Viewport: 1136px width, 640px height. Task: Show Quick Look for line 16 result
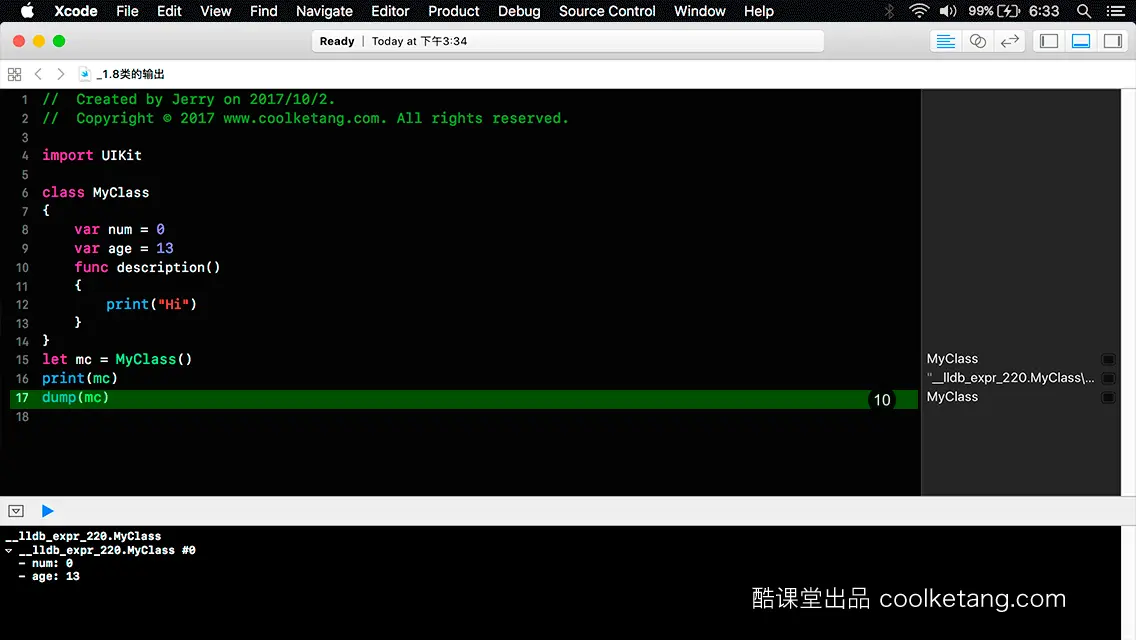point(1108,378)
